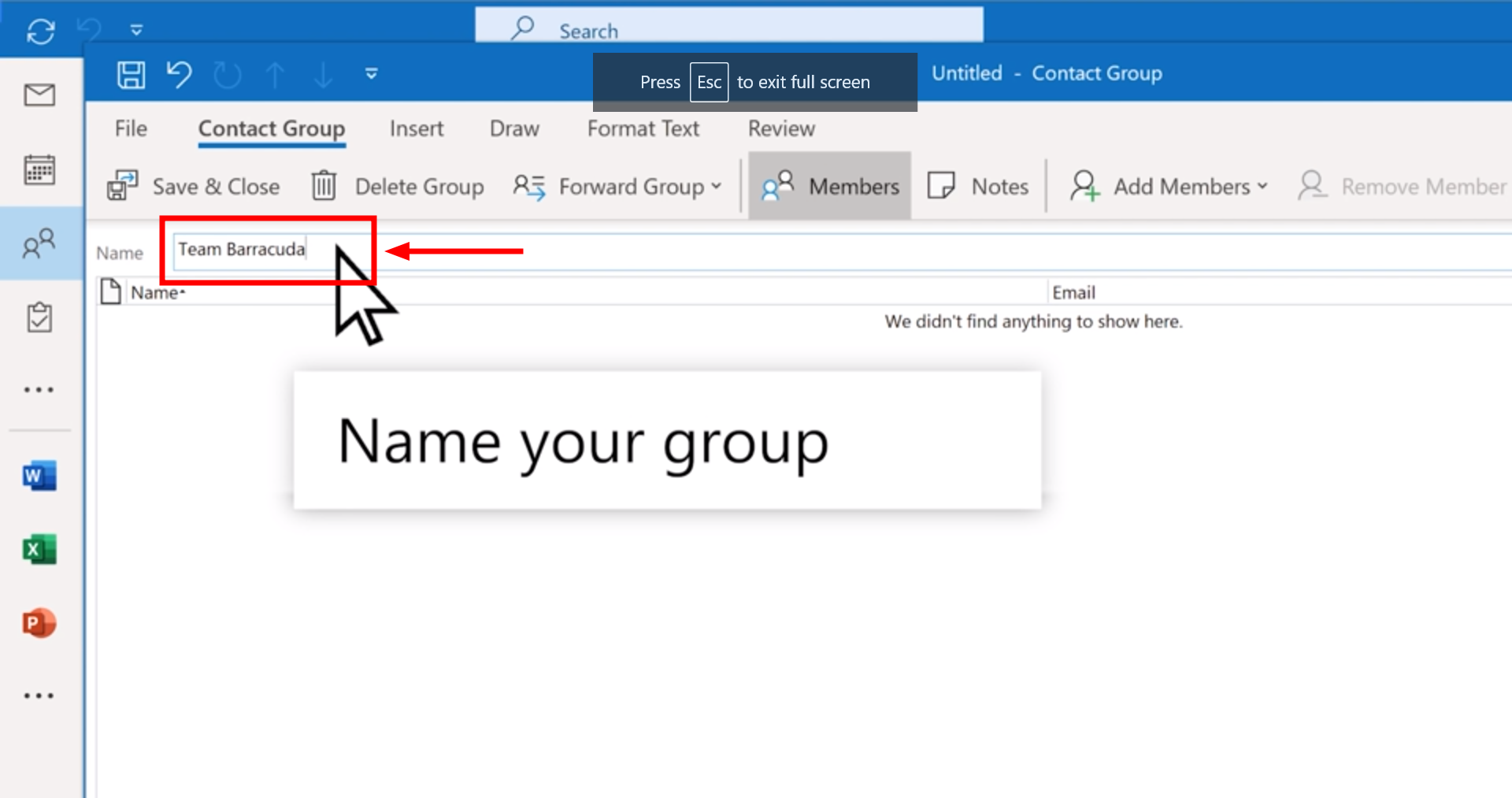Open the Tasks icon in the sidebar

[x=40, y=317]
